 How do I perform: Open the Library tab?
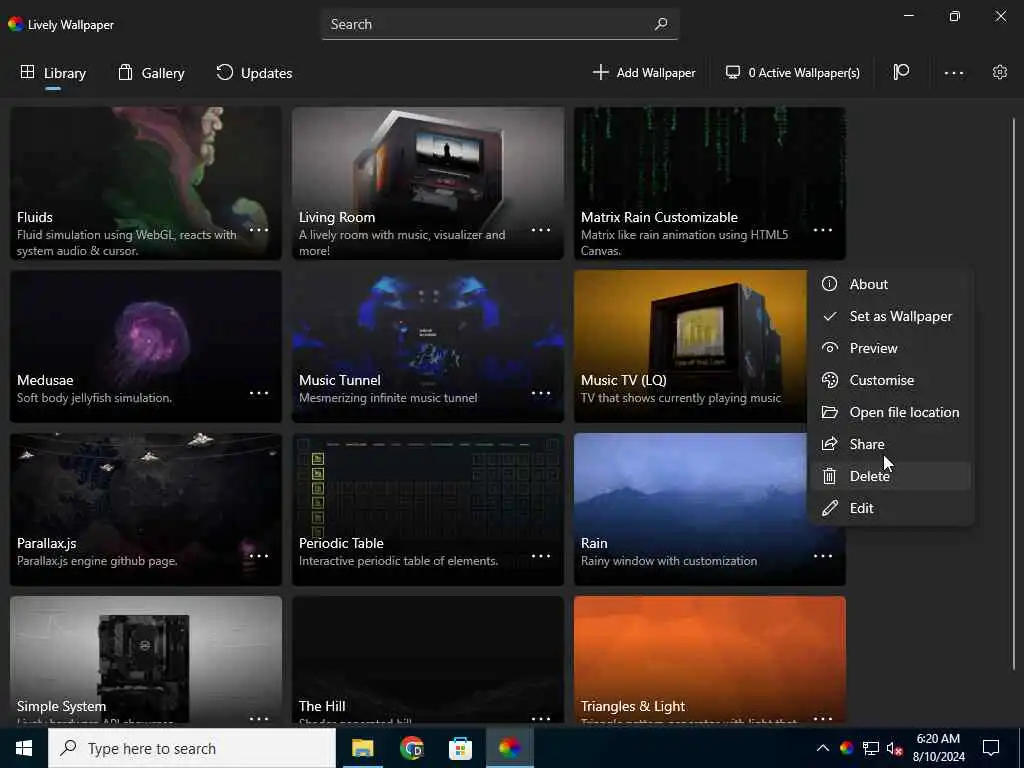coord(53,72)
